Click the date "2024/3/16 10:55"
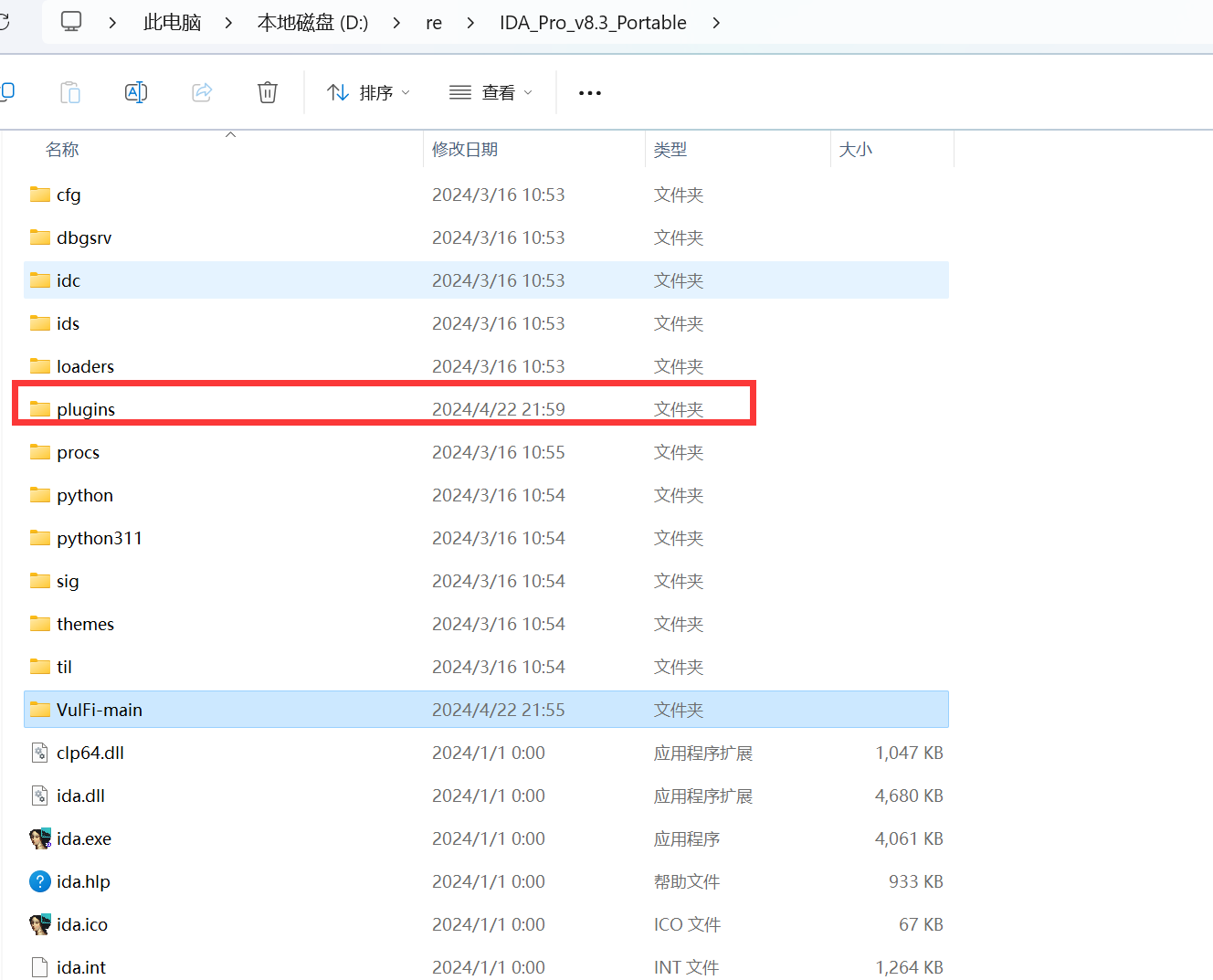 (x=499, y=452)
